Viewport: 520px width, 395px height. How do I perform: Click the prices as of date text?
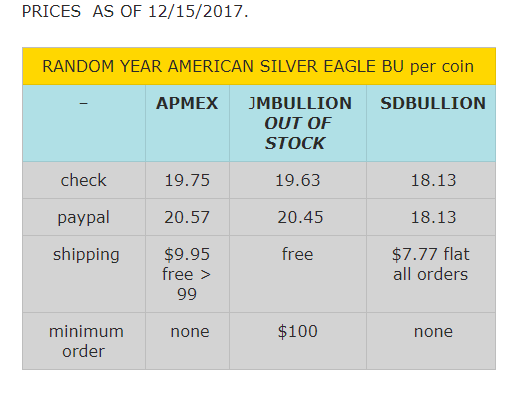[135, 12]
